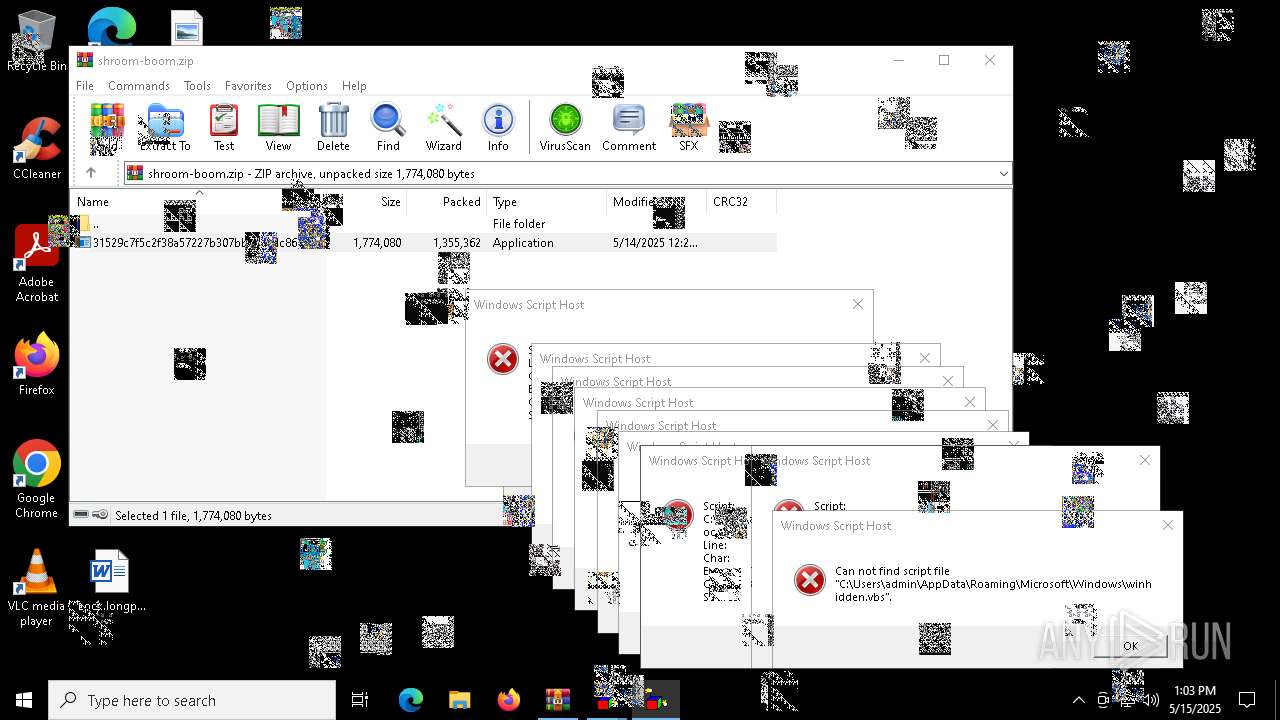Click the Add toolbar icon in WinRAR
Image resolution: width=1280 pixels, height=720 pixels.
(106, 127)
